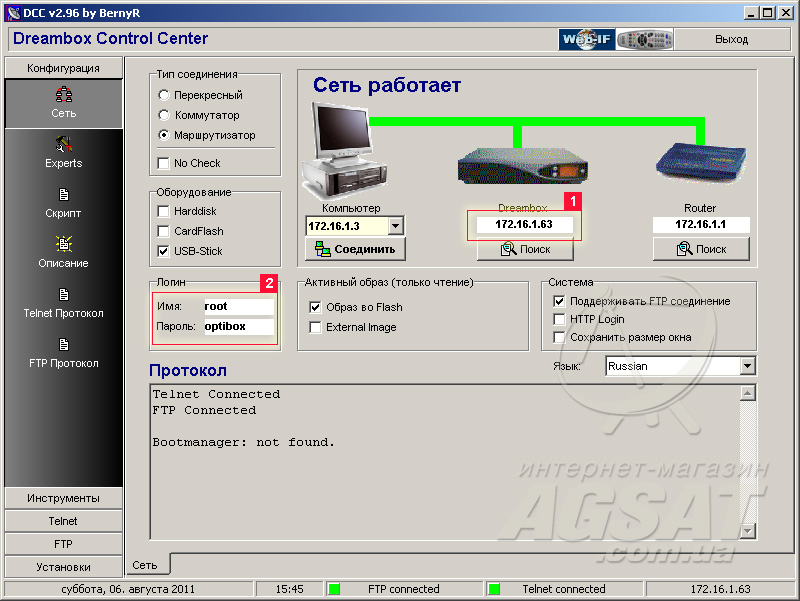This screenshot has width=800, height=601.
Task: Check the External Image option
Action: pos(316,327)
